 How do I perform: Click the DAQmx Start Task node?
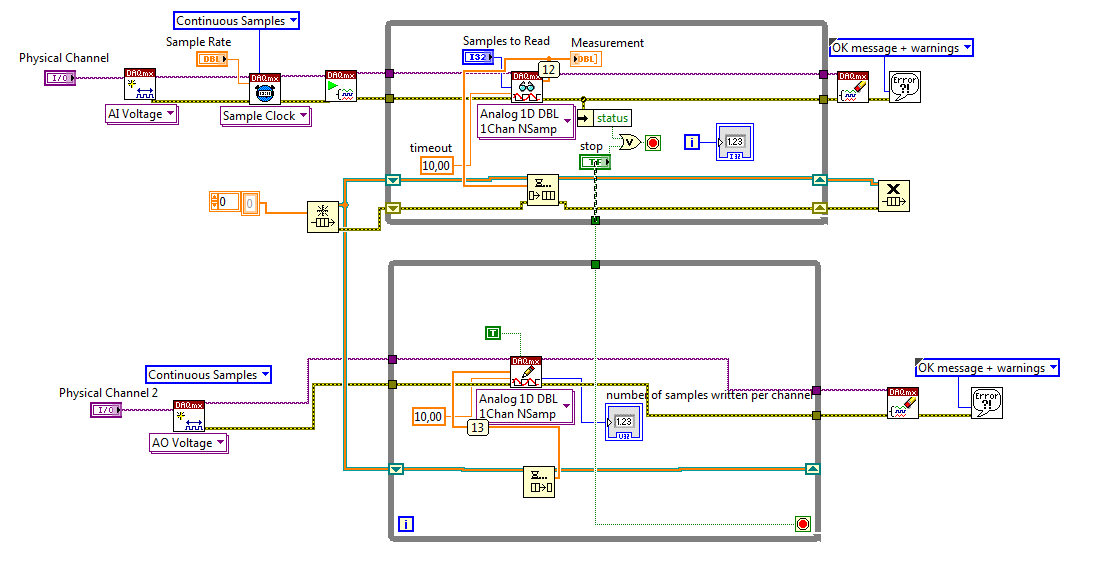(341, 86)
